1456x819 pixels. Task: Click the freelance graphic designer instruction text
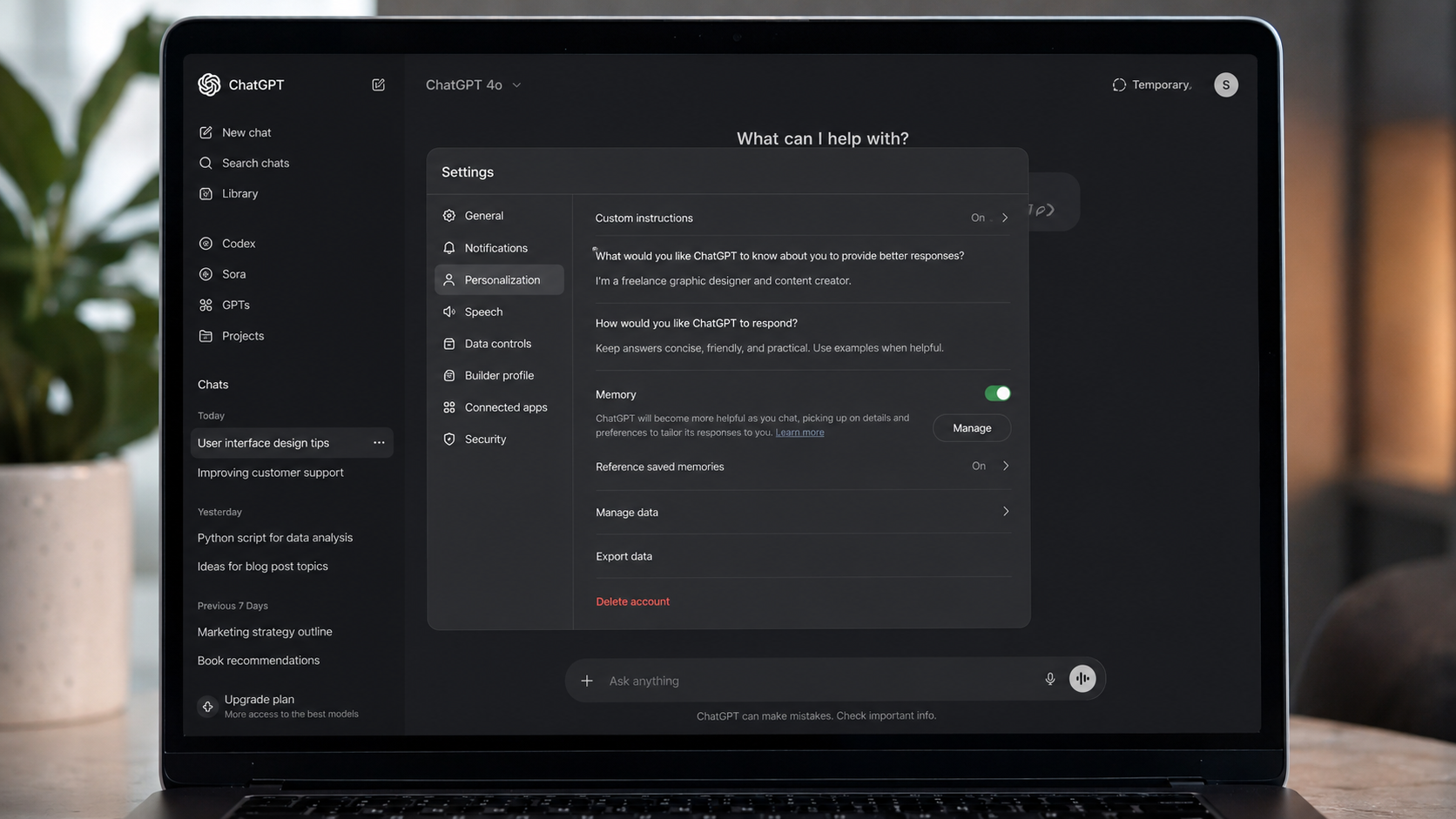pos(723,280)
